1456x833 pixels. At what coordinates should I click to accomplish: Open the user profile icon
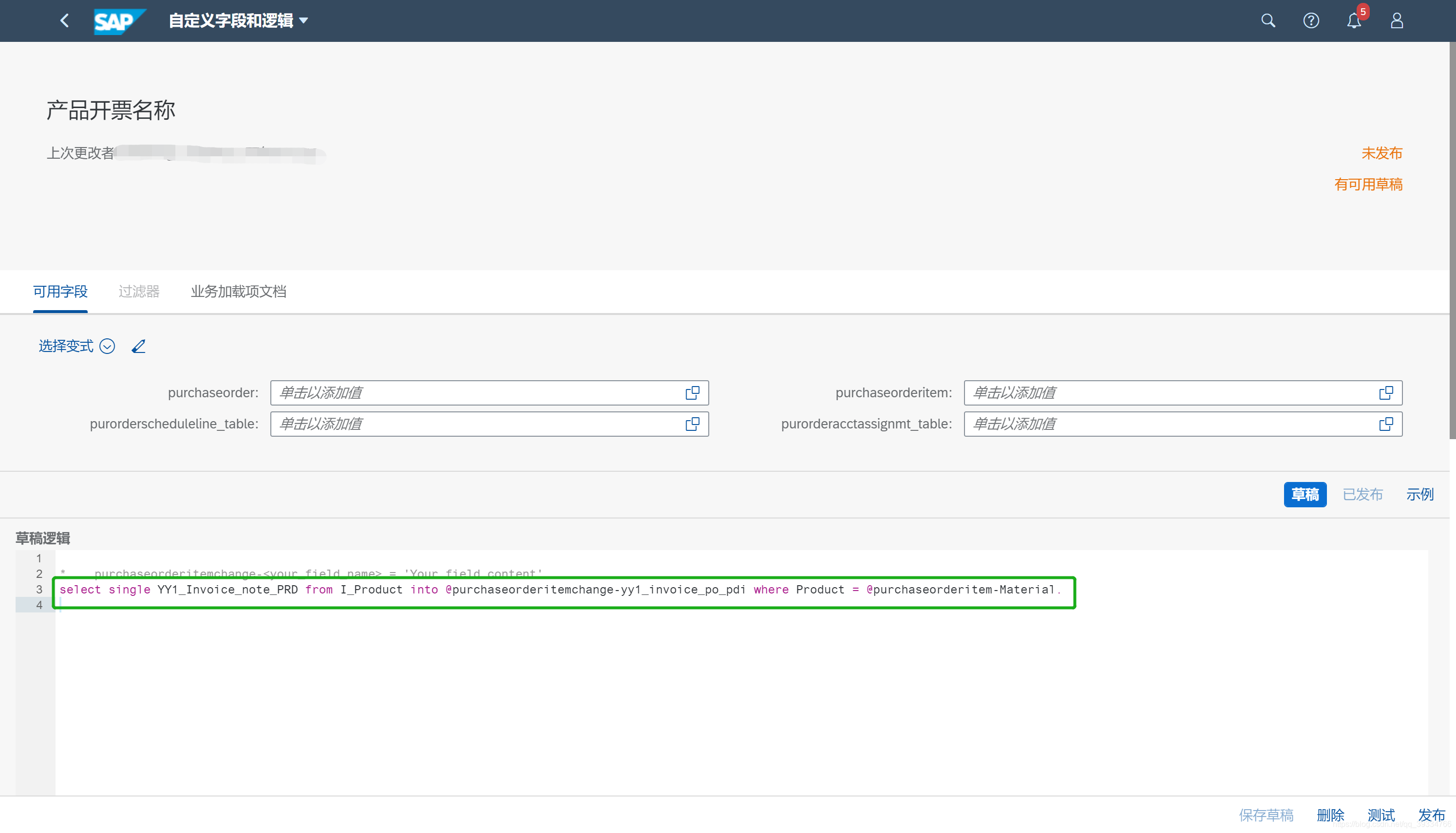1397,21
